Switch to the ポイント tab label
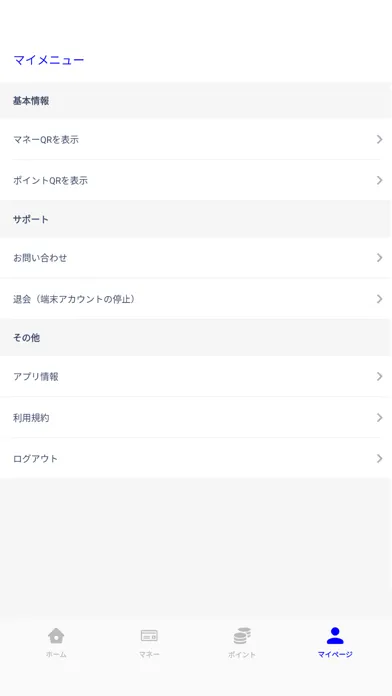The width and height of the screenshot is (392, 696). (x=242, y=654)
